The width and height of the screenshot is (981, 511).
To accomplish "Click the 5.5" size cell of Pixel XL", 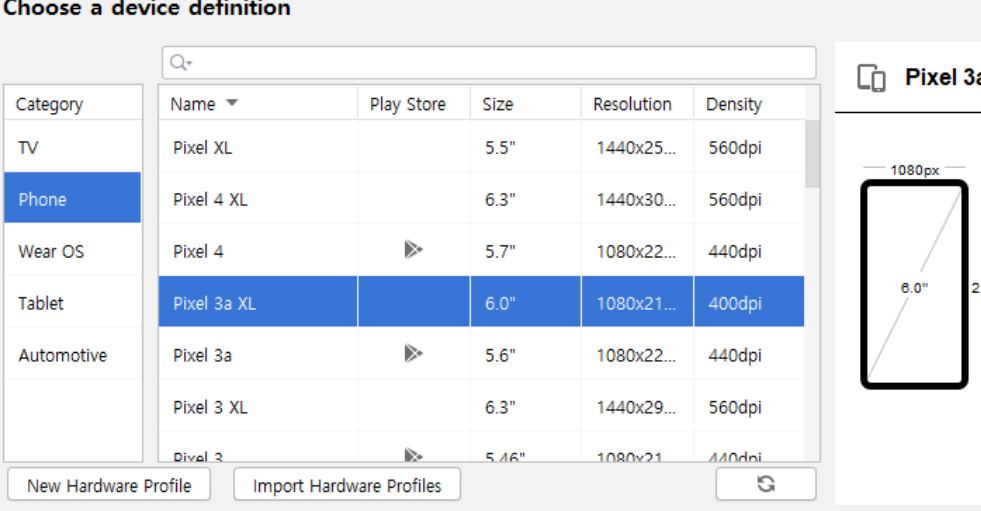I will point(526,148).
